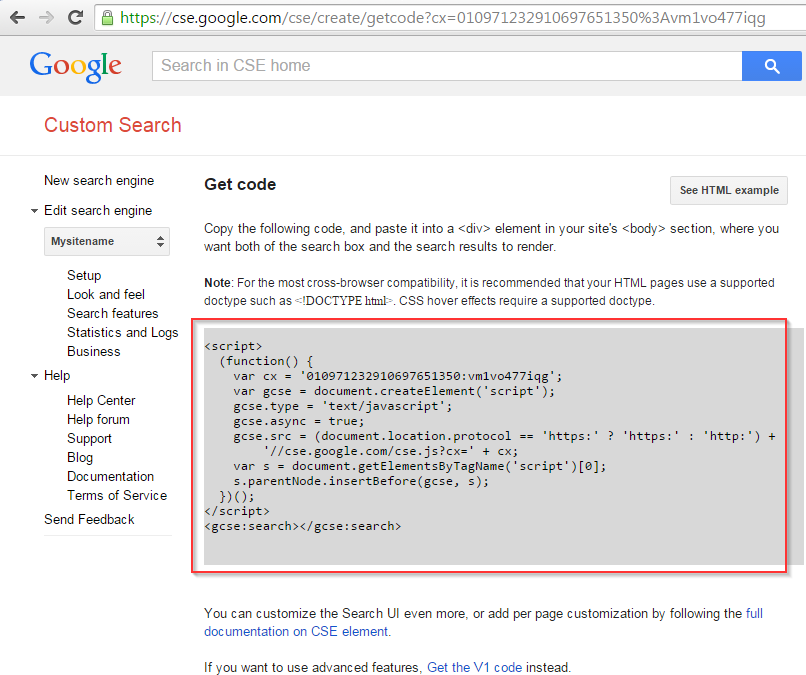Open Search features

point(113,314)
